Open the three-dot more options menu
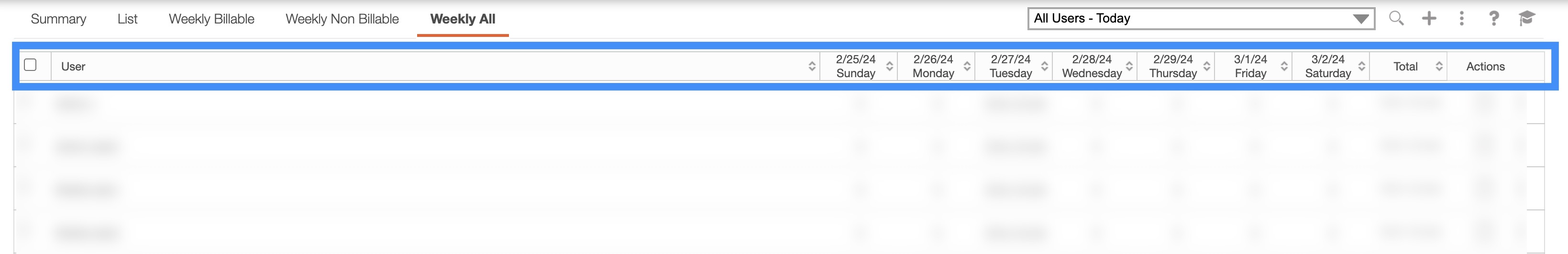This screenshot has width=1568, height=254. [1461, 18]
